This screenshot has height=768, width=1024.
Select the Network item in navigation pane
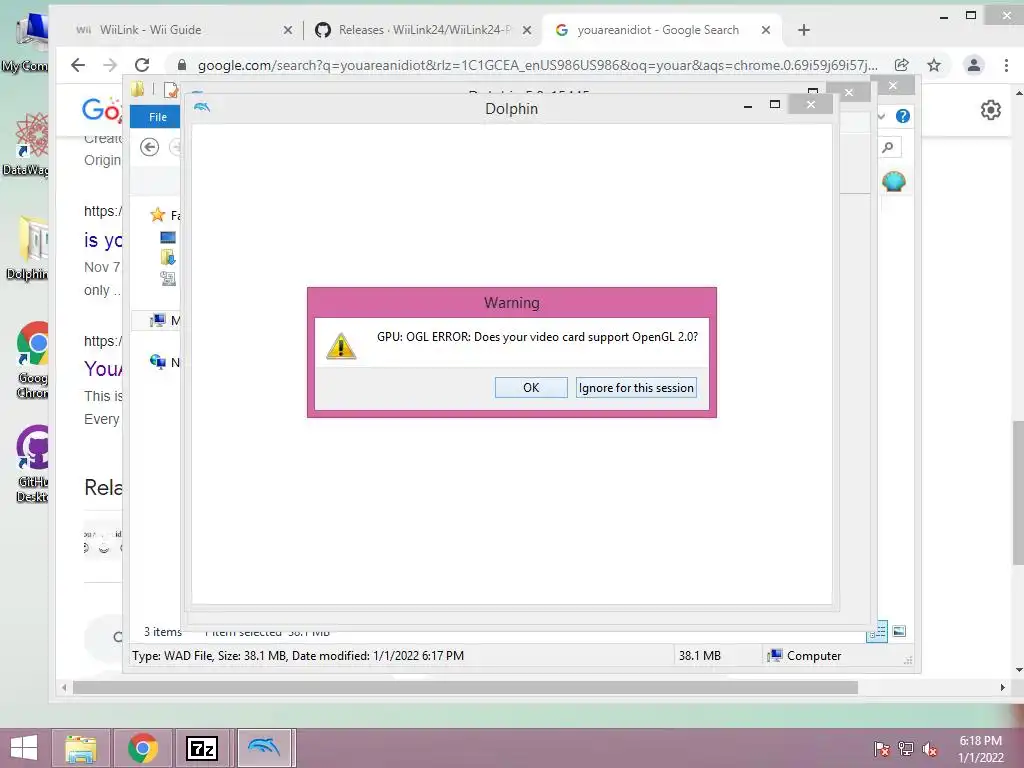(164, 362)
